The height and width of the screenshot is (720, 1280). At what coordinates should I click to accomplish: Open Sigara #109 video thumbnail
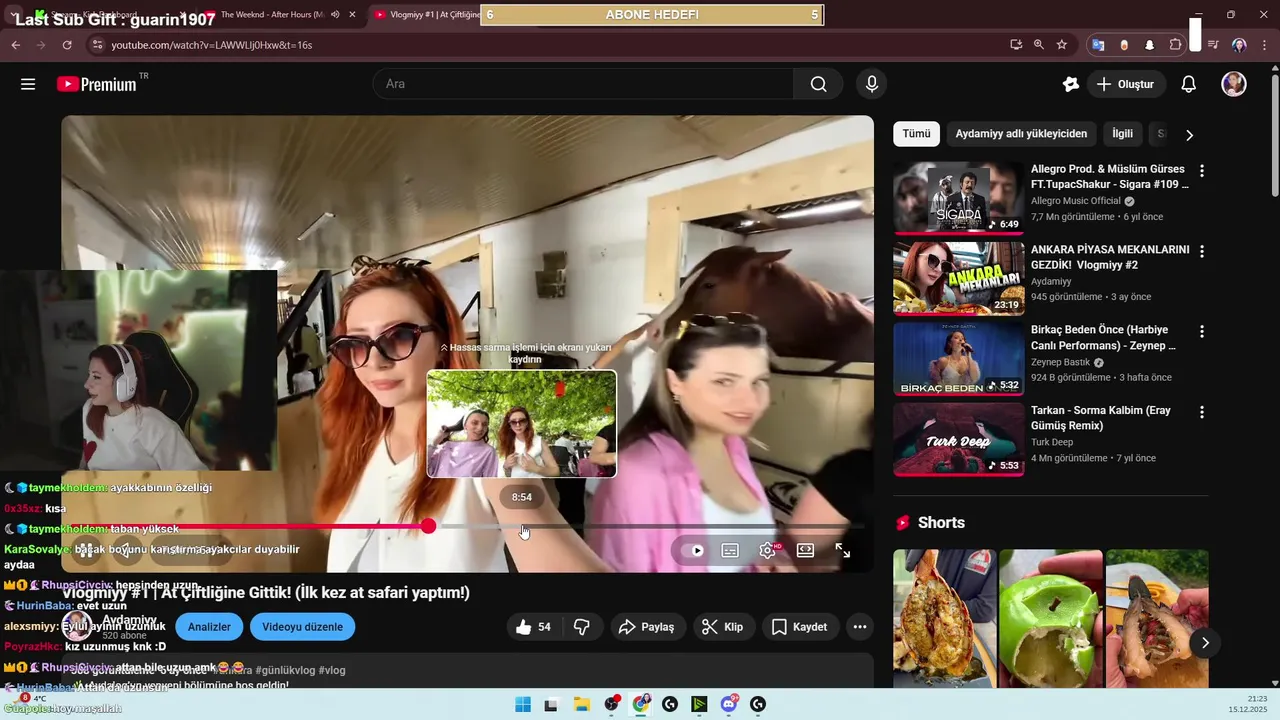point(958,198)
